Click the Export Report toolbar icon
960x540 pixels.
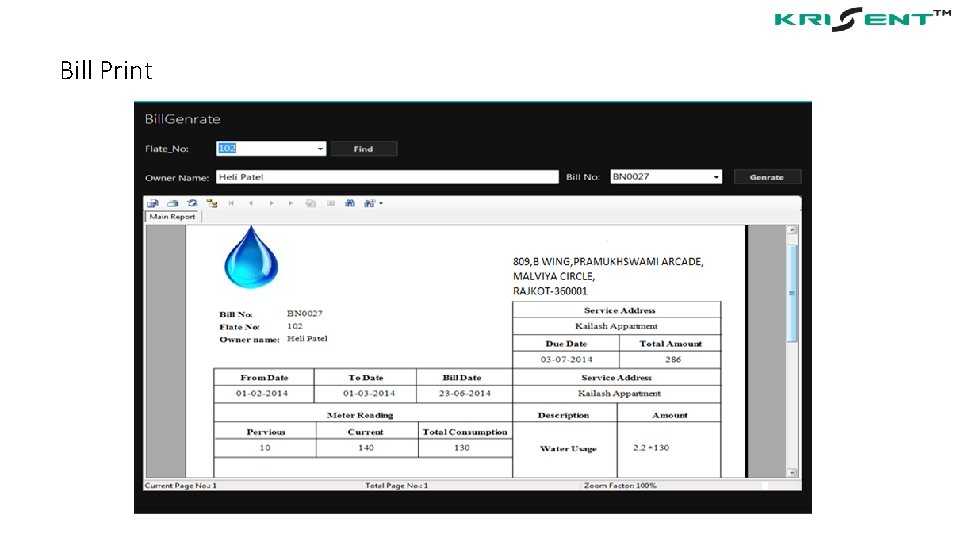click(152, 203)
